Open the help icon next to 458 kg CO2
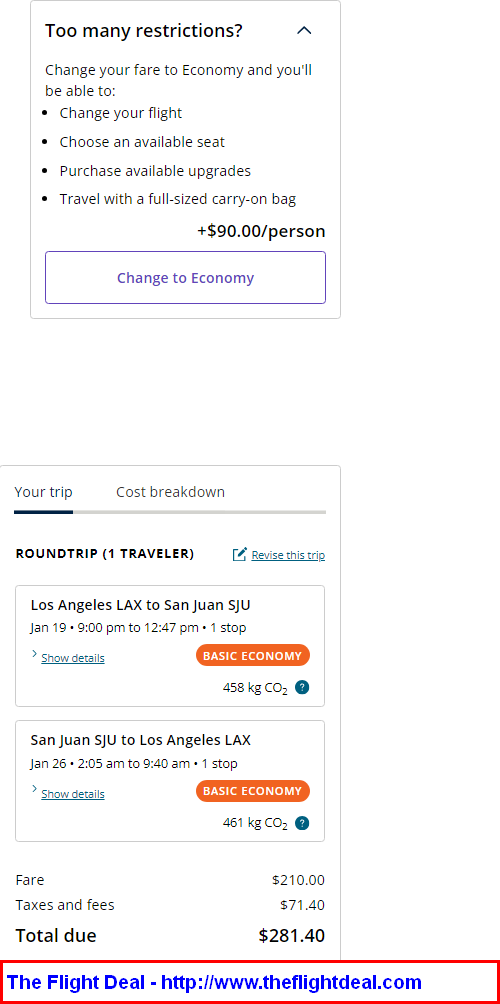500x1004 pixels. pos(303,688)
